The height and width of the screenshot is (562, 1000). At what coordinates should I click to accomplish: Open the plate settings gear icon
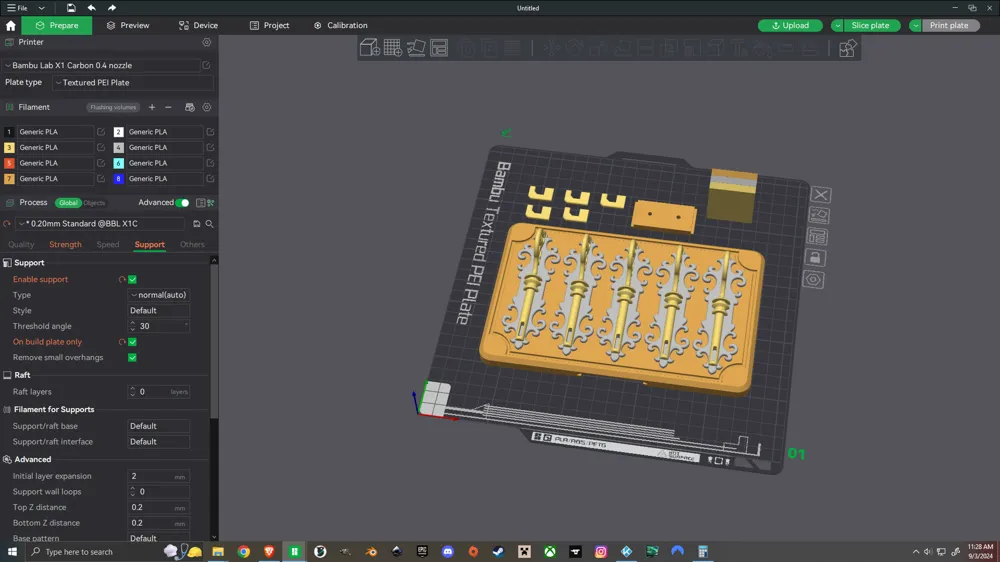pos(813,279)
